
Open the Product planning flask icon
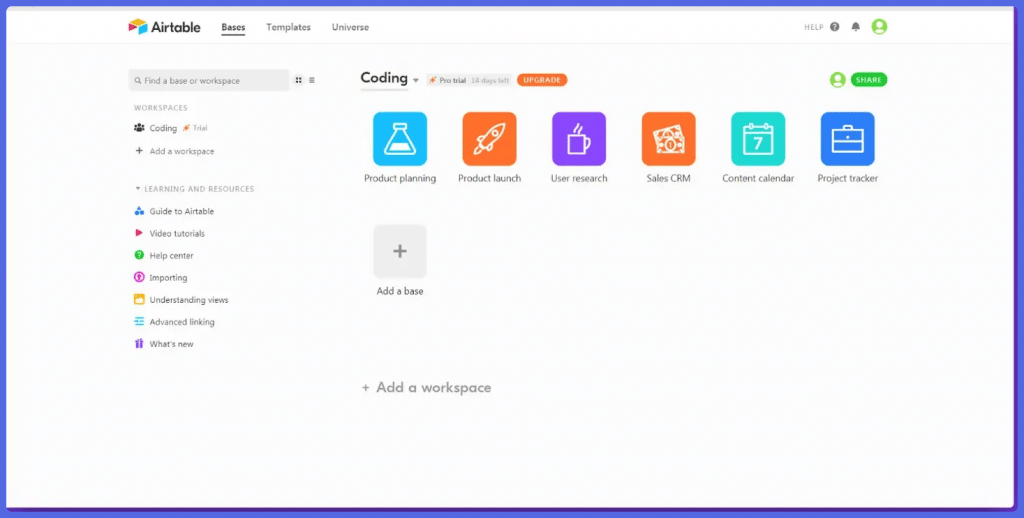tap(400, 138)
